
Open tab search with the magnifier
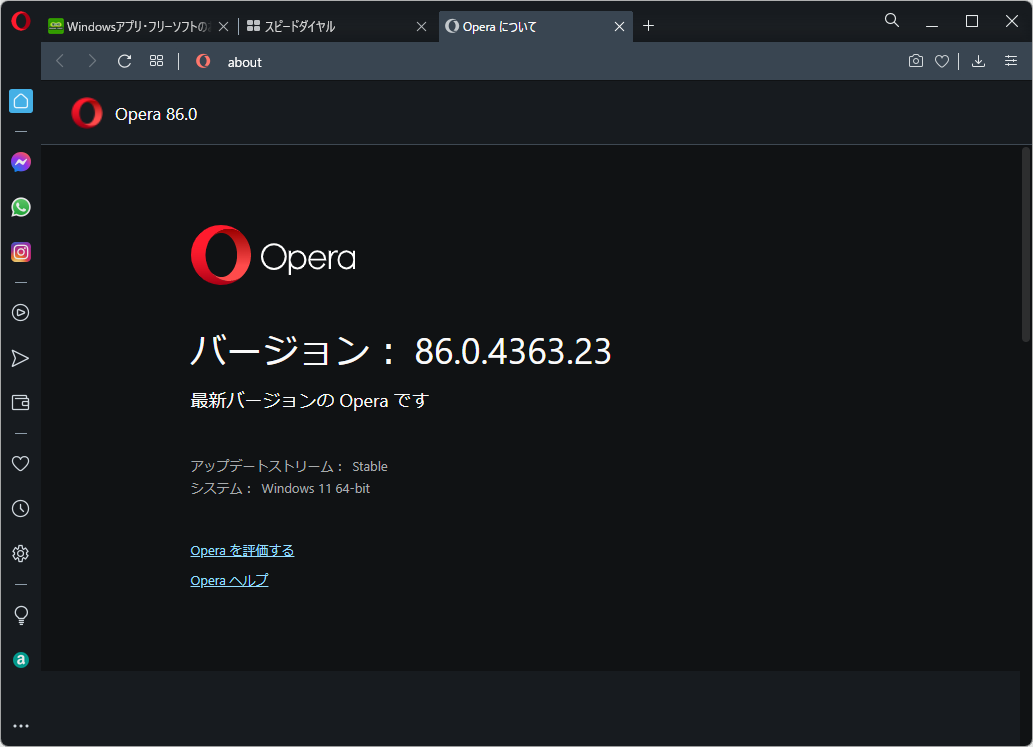click(x=890, y=20)
